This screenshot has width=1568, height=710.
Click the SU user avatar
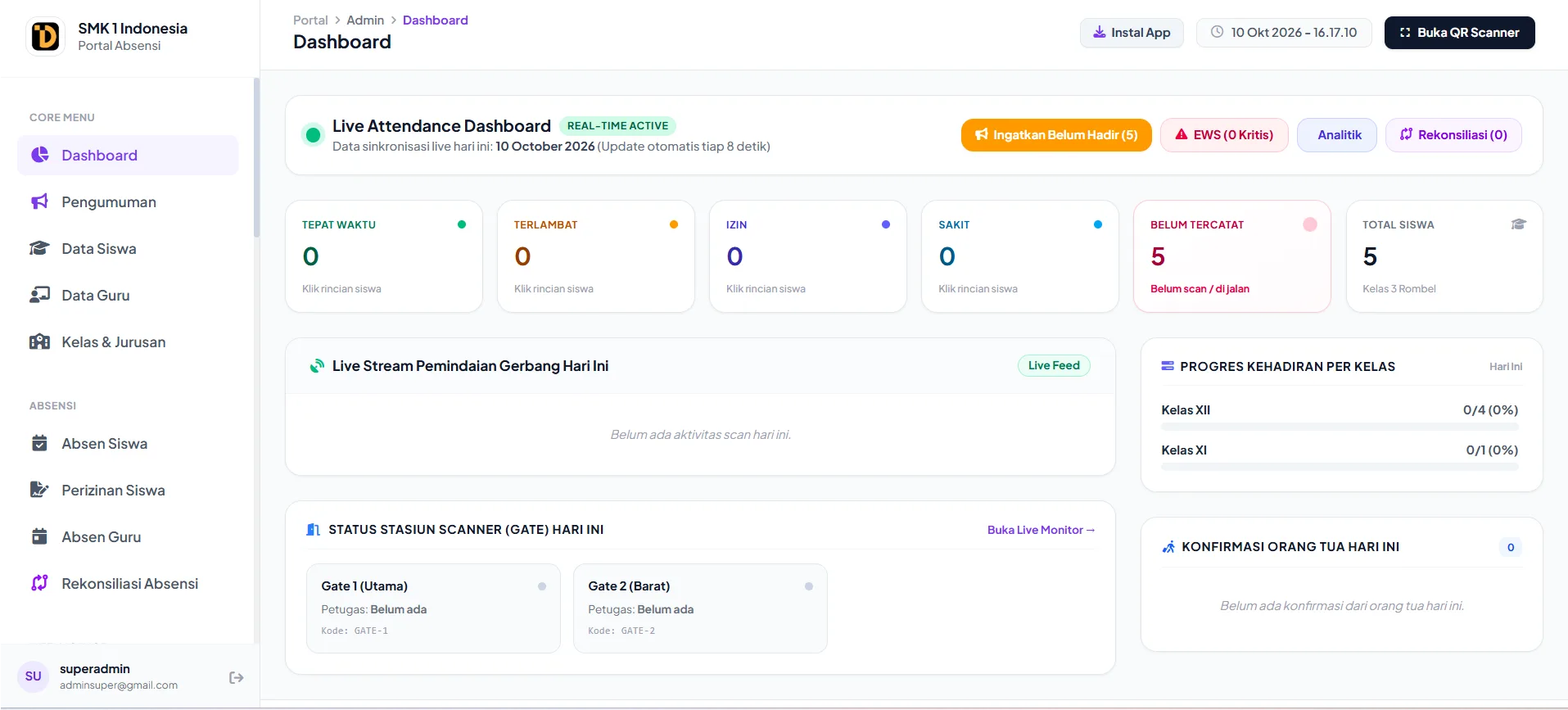34,676
